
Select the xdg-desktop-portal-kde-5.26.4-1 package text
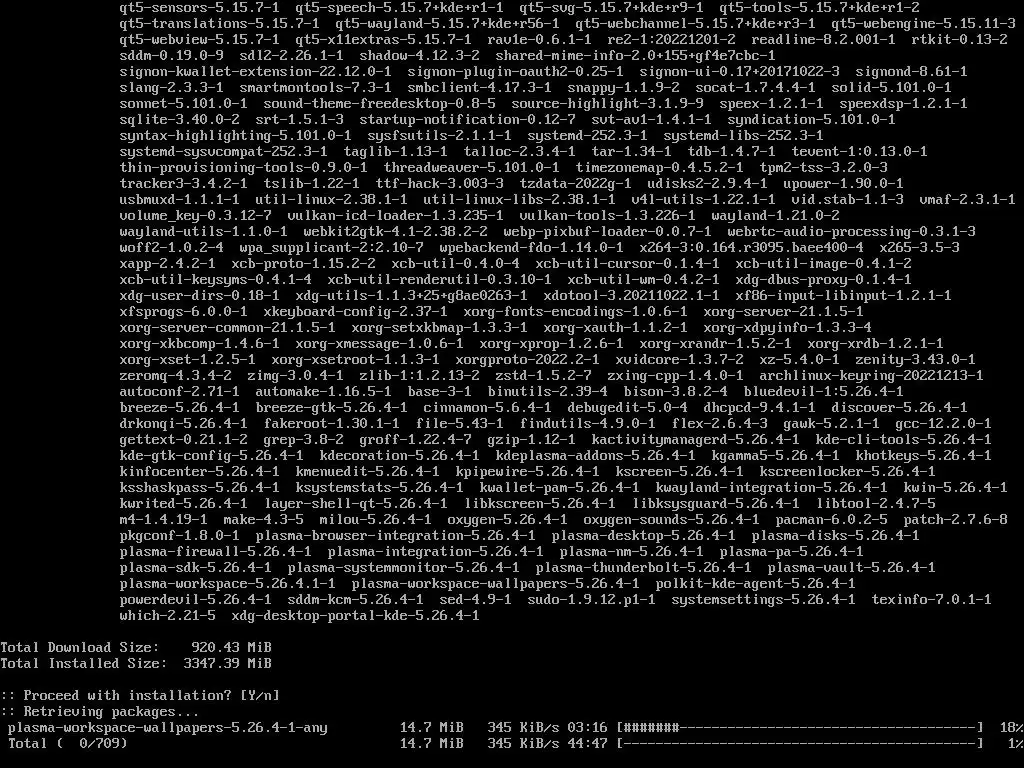(355, 616)
